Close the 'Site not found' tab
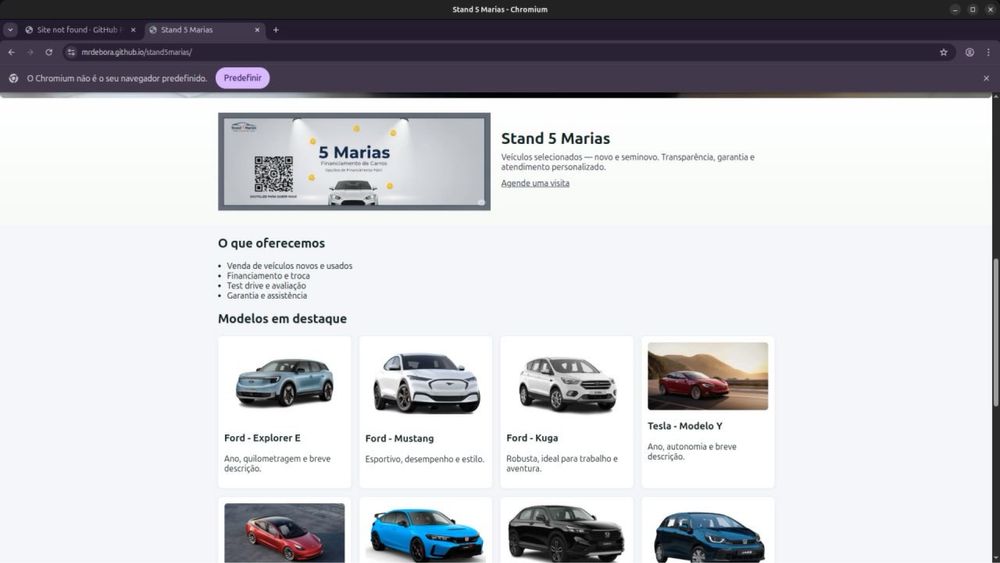The width and height of the screenshot is (1000, 563). pyautogui.click(x=133, y=29)
